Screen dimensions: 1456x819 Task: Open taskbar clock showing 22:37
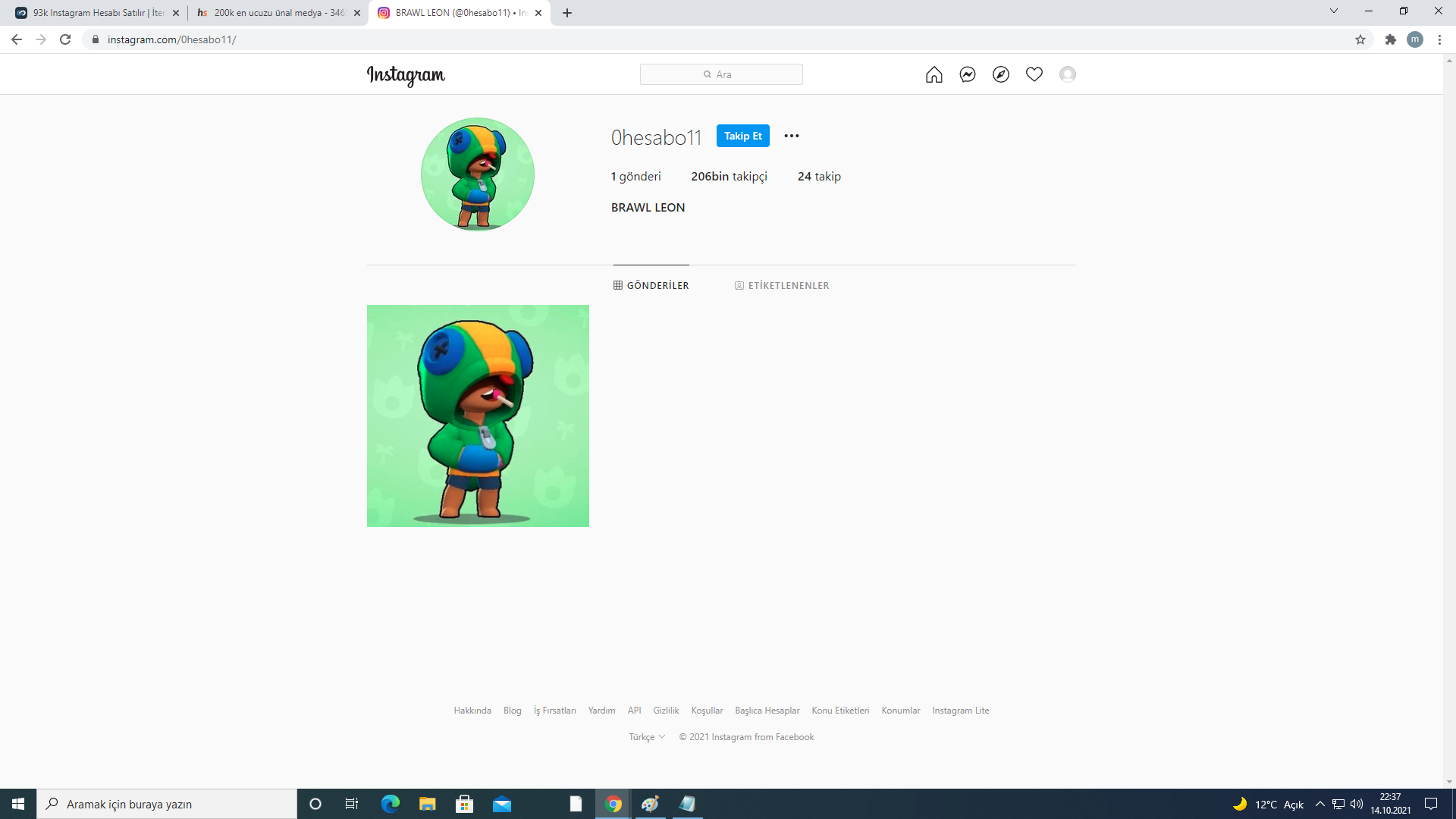pyautogui.click(x=1390, y=804)
